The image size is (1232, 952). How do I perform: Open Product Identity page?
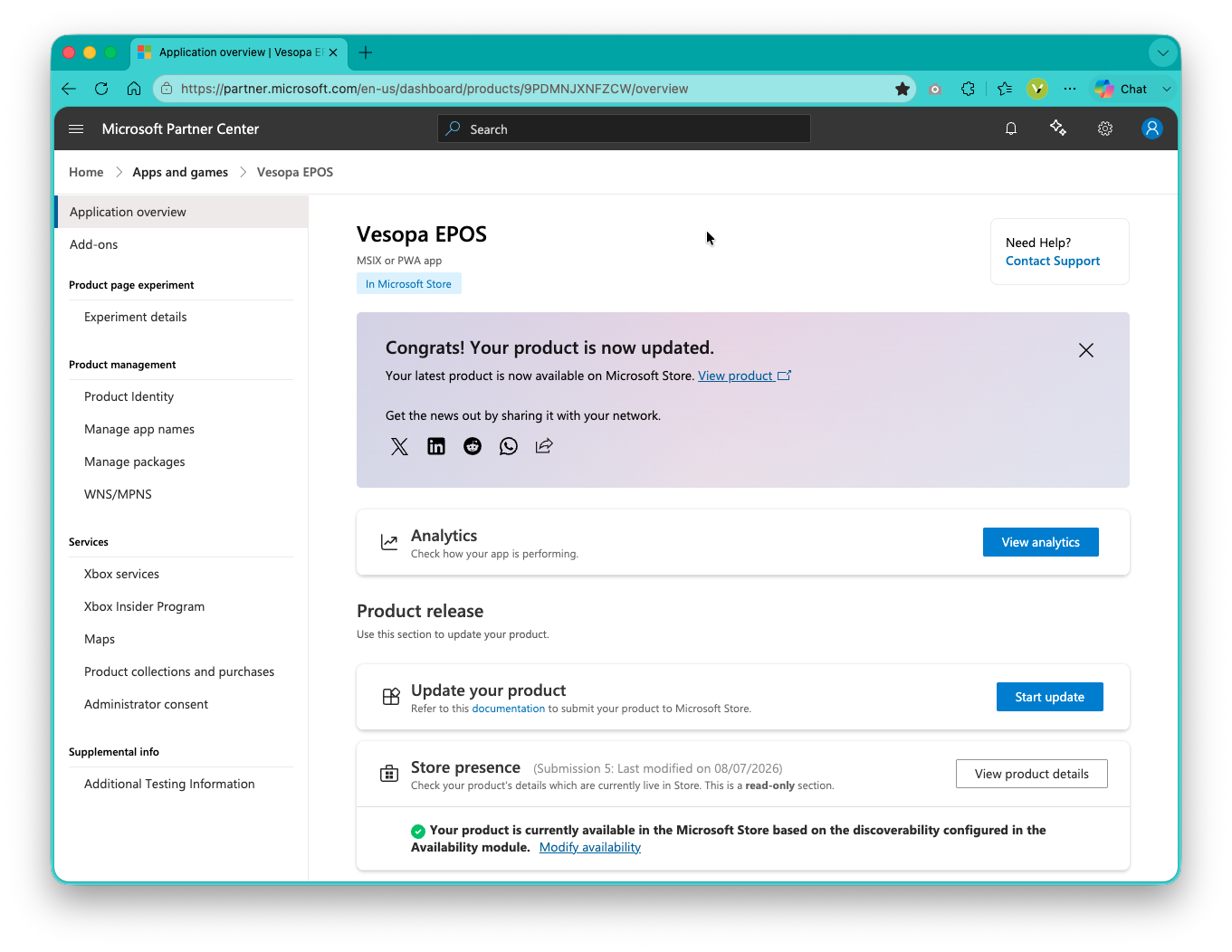click(x=129, y=396)
